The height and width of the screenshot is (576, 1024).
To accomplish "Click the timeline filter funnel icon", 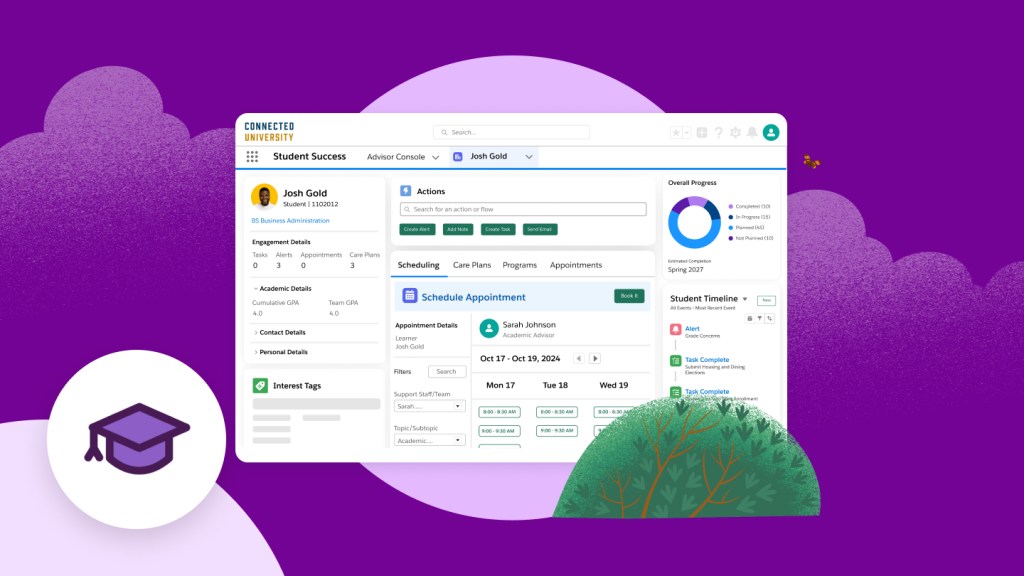I will (x=760, y=319).
